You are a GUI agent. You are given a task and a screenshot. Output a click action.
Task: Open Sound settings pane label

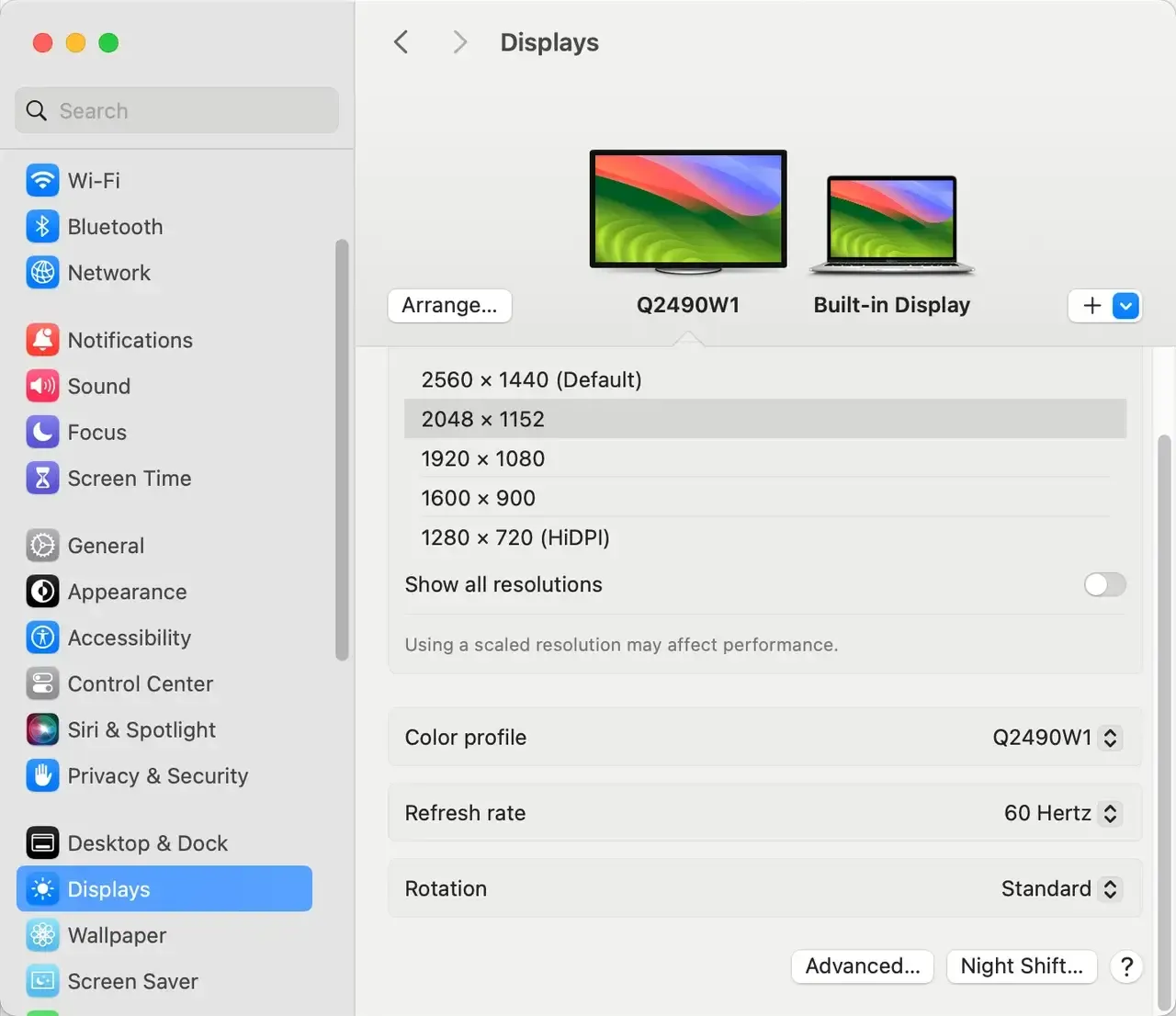(x=98, y=386)
